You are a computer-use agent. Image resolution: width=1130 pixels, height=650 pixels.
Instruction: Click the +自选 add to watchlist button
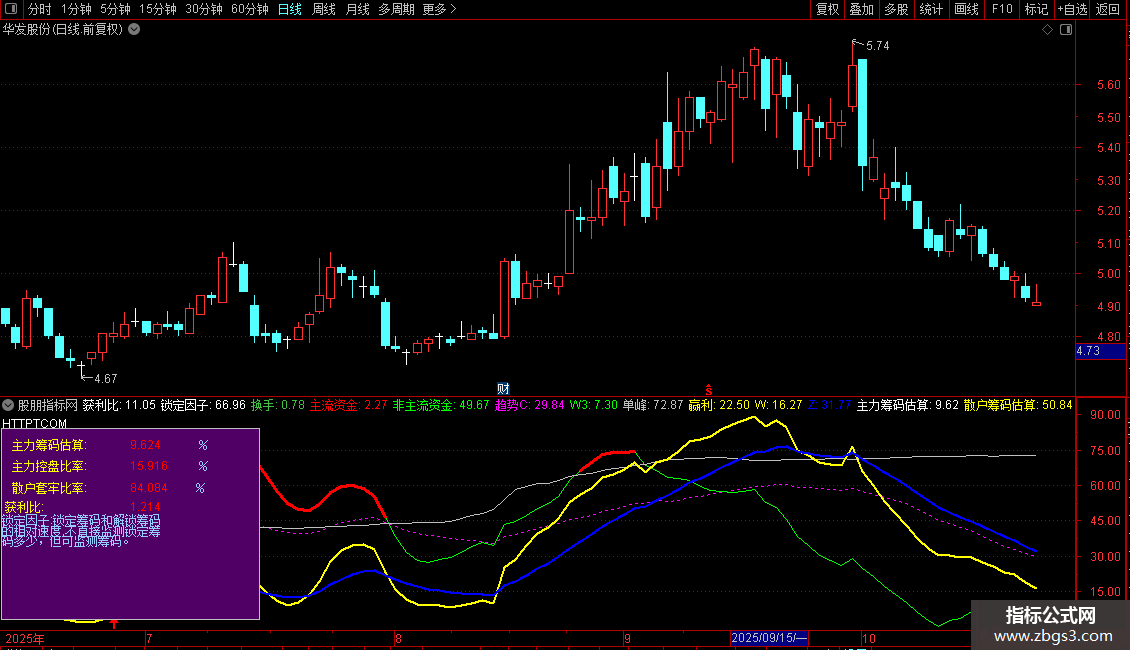click(1071, 10)
